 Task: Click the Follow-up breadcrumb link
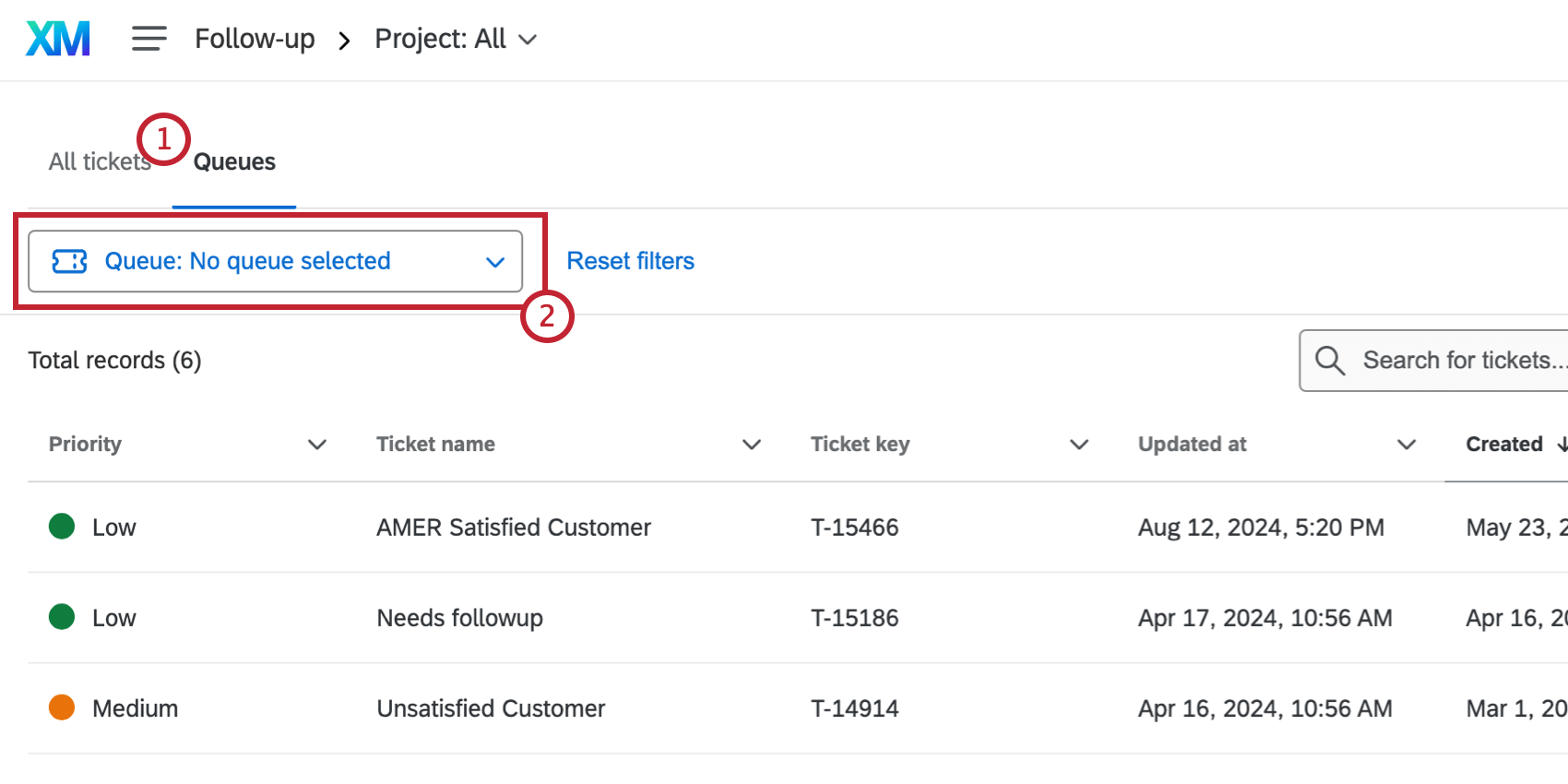coord(255,39)
